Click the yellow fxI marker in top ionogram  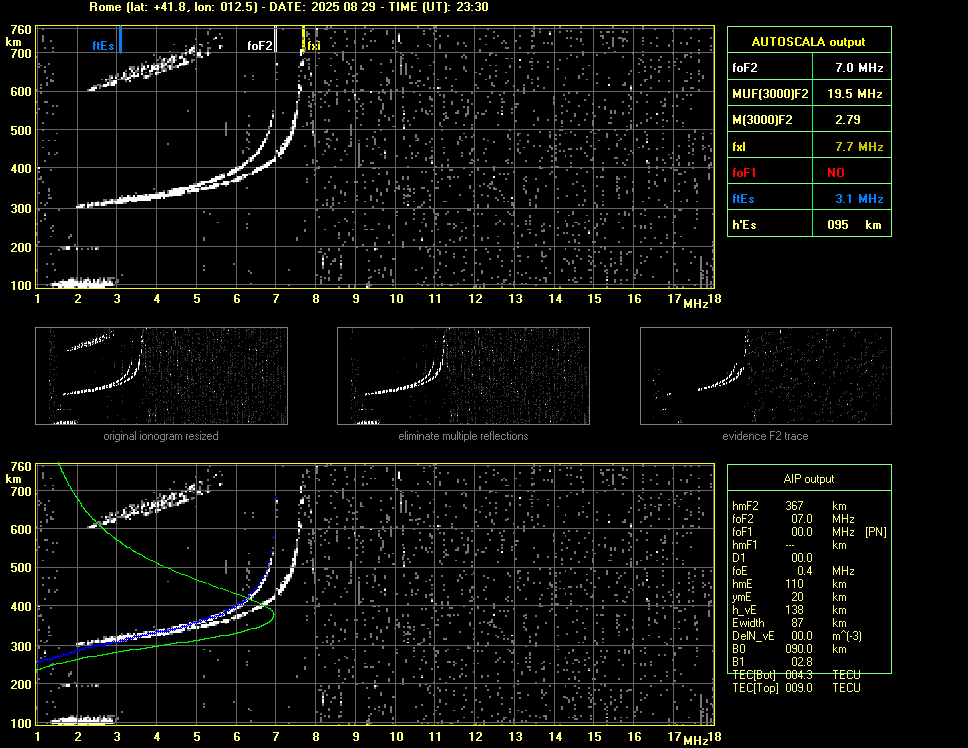[x=303, y=39]
